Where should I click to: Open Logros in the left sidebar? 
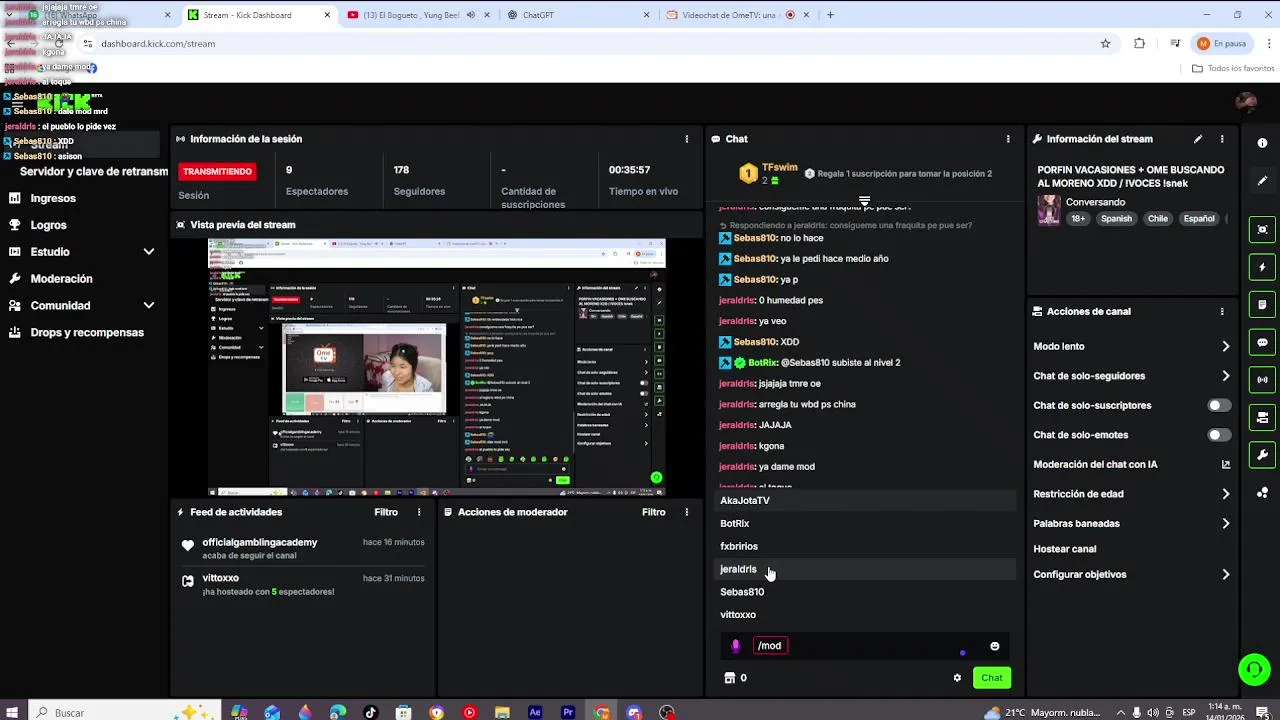48,225
